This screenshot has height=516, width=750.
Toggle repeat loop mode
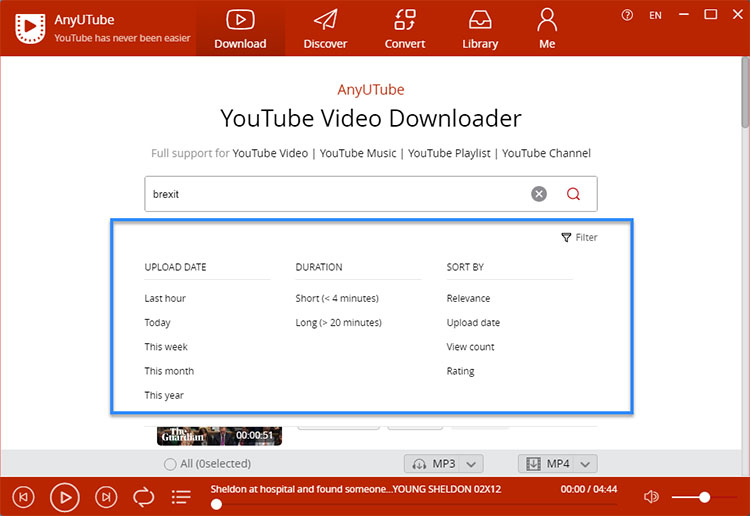click(x=143, y=497)
